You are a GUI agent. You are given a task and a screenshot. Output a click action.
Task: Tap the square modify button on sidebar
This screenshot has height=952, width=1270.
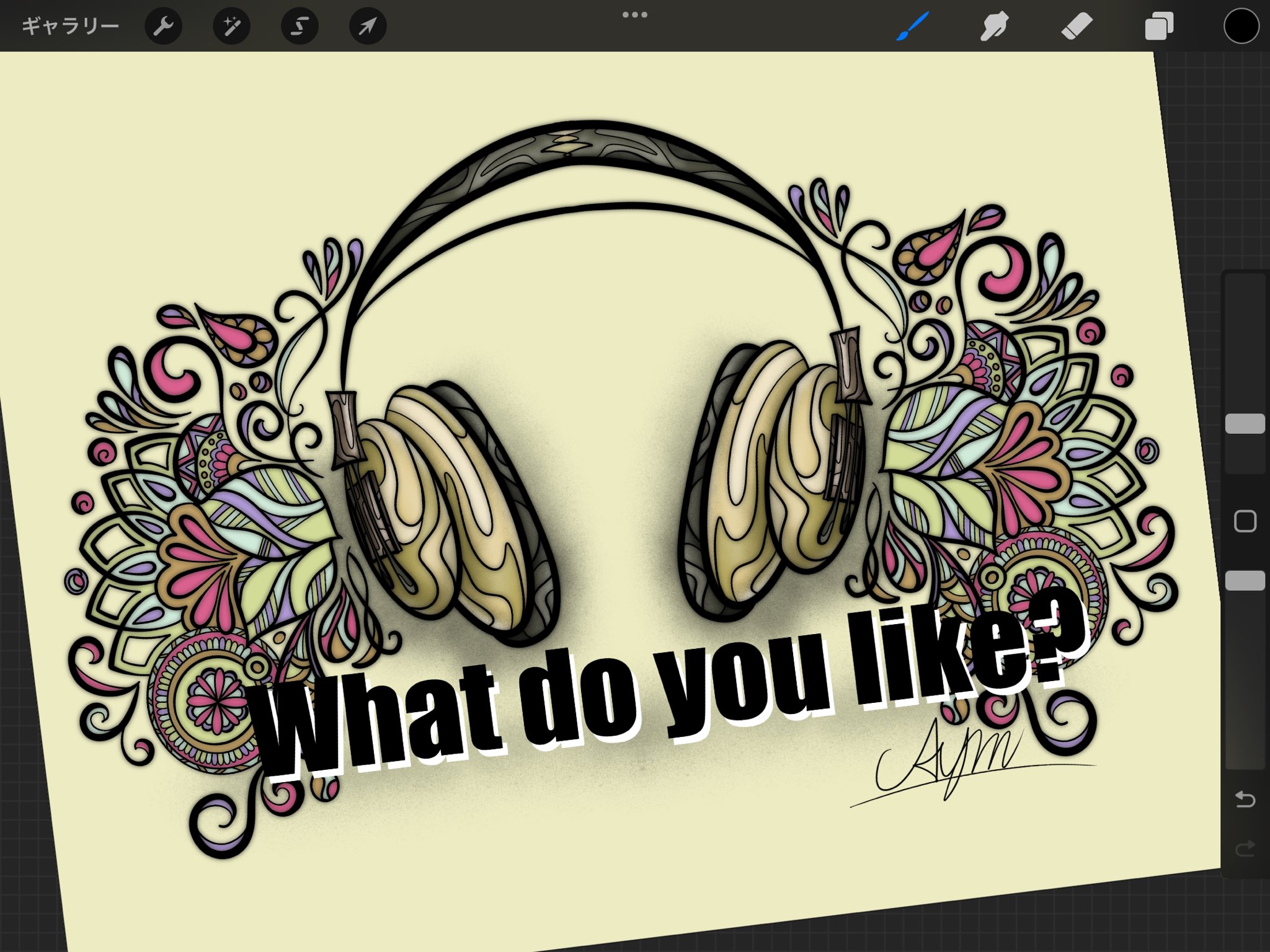click(x=1245, y=521)
